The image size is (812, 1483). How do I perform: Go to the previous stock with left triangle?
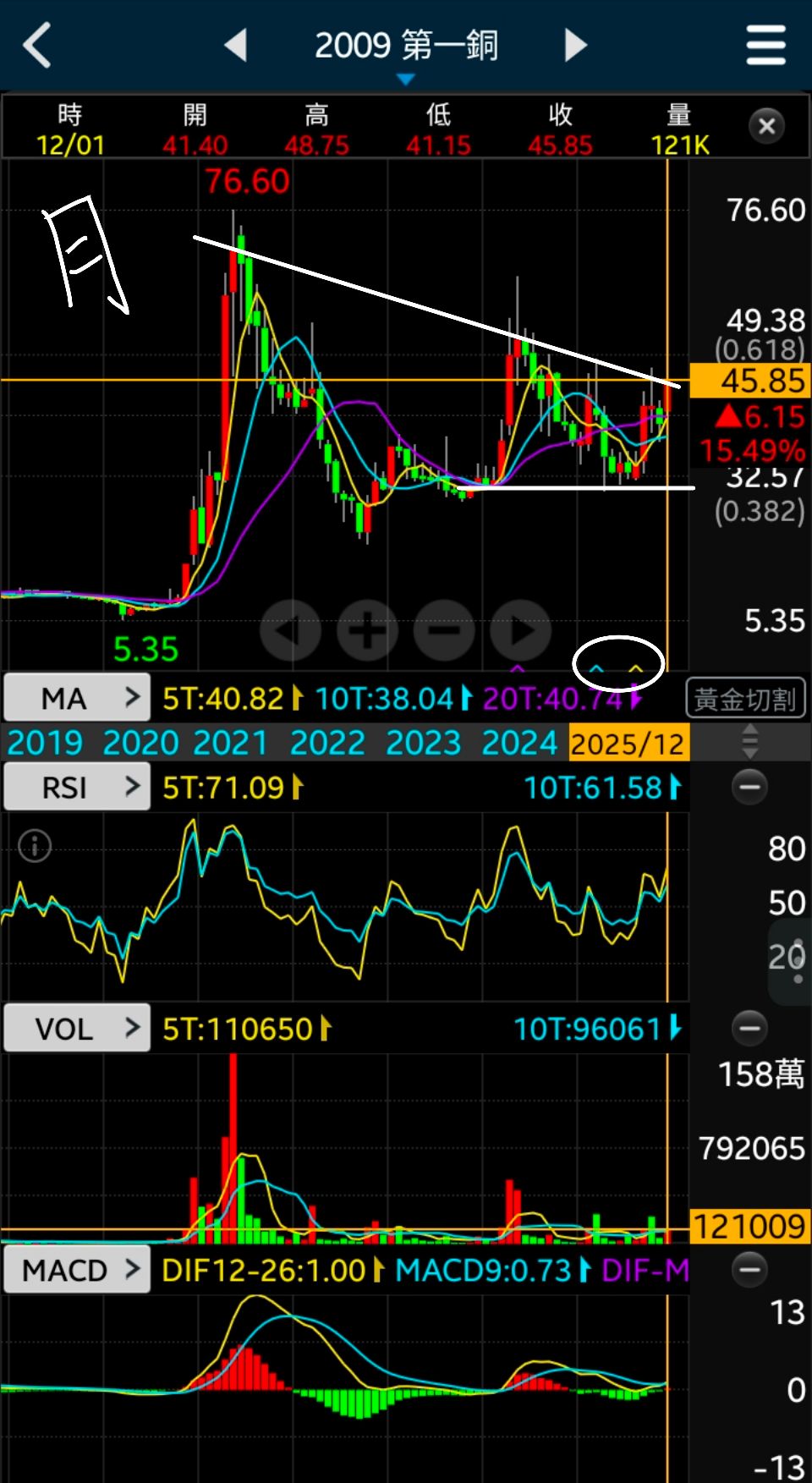[236, 45]
